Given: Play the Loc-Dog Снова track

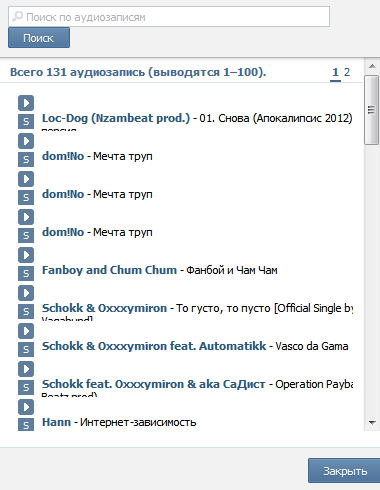Looking at the screenshot, I should pyautogui.click(x=26, y=103).
